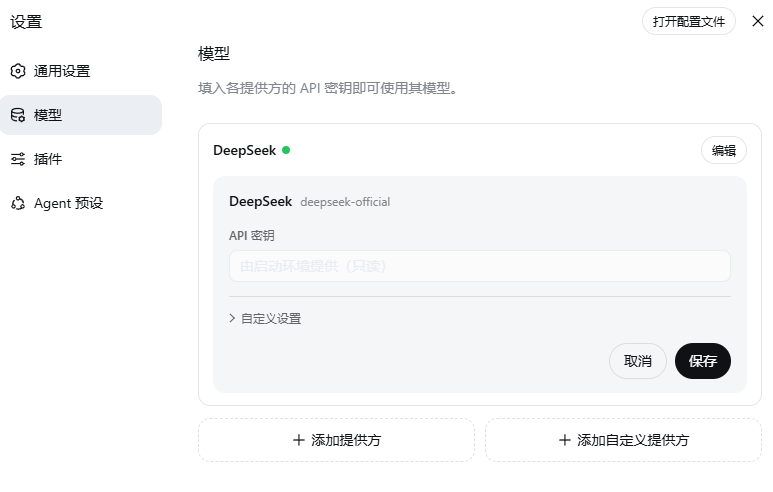Click the 模型 page heading
Screen dimensions: 773x492
pyautogui.click(x=214, y=53)
